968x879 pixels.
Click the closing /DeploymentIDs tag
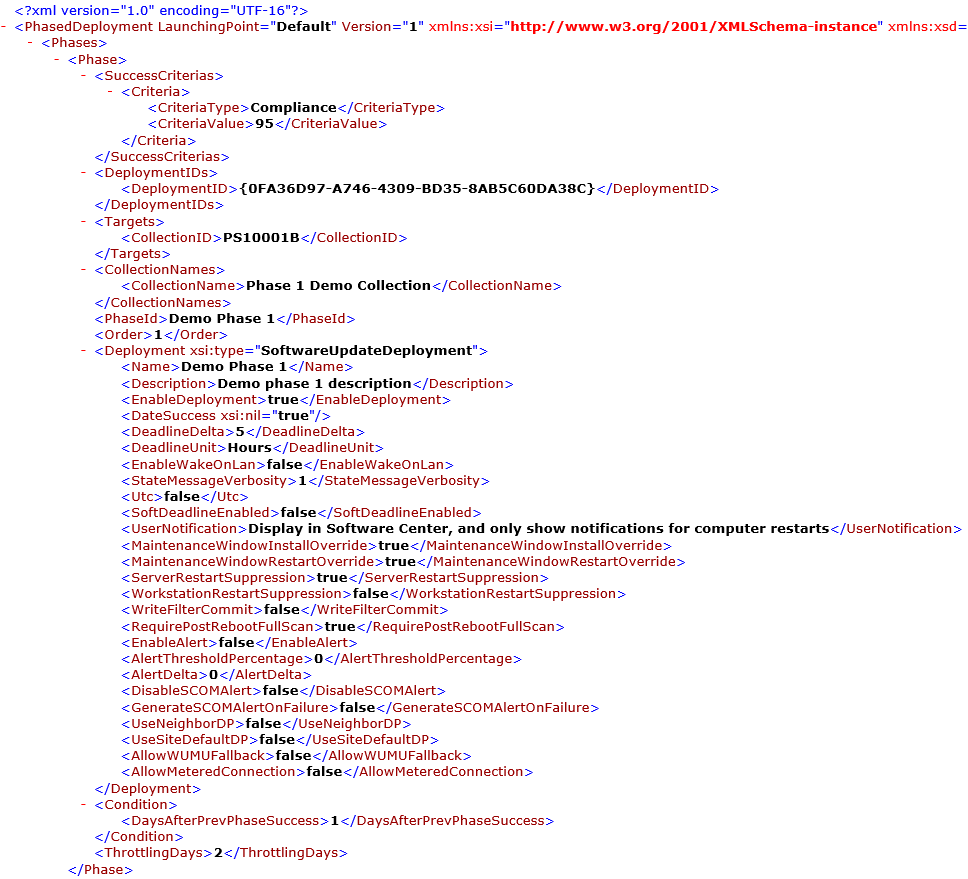(x=159, y=204)
